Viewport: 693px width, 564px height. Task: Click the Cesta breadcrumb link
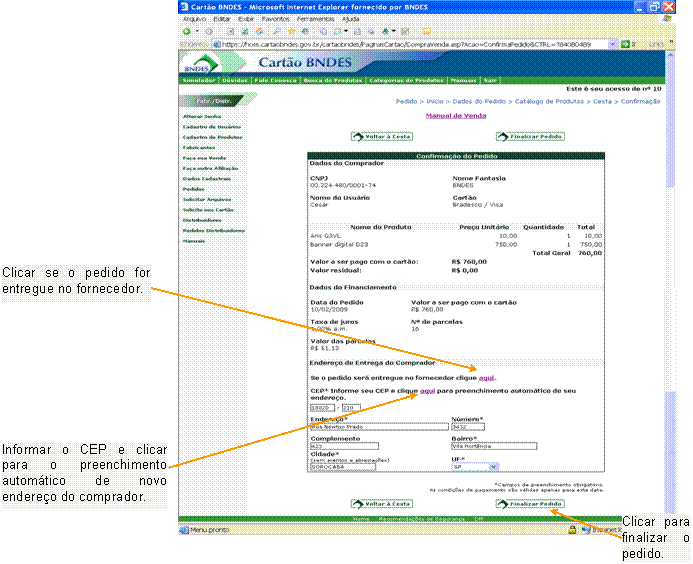tap(602, 102)
